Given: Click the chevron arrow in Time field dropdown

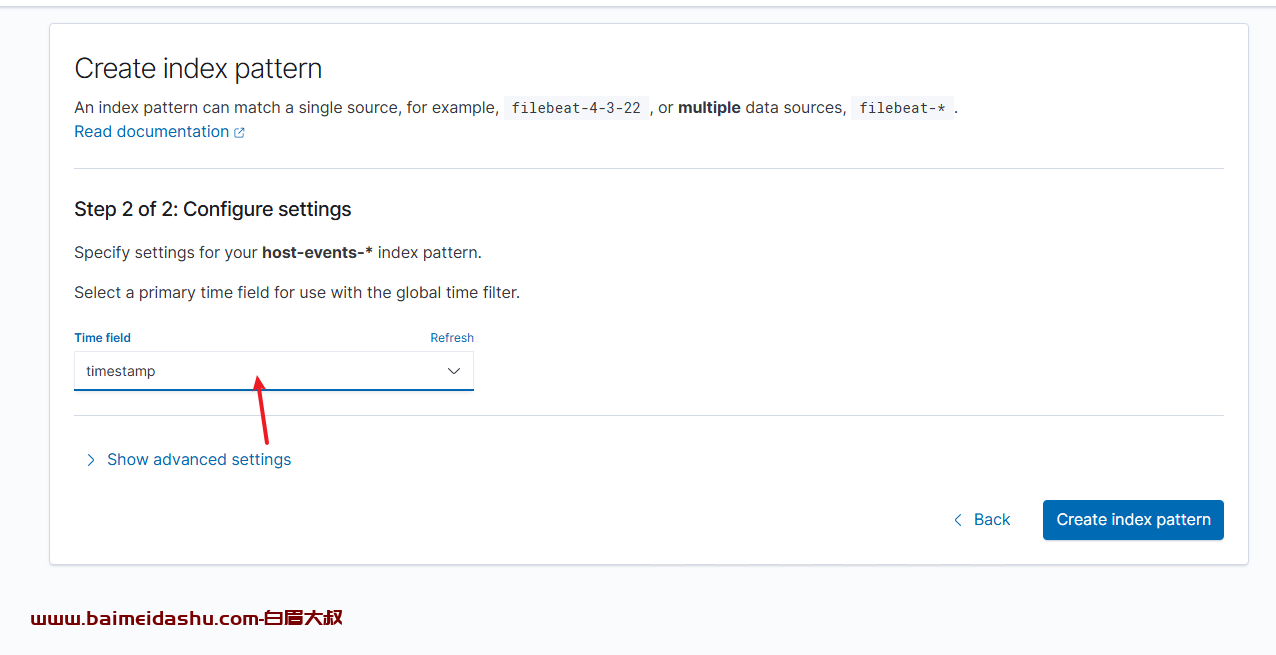Looking at the screenshot, I should pos(454,371).
